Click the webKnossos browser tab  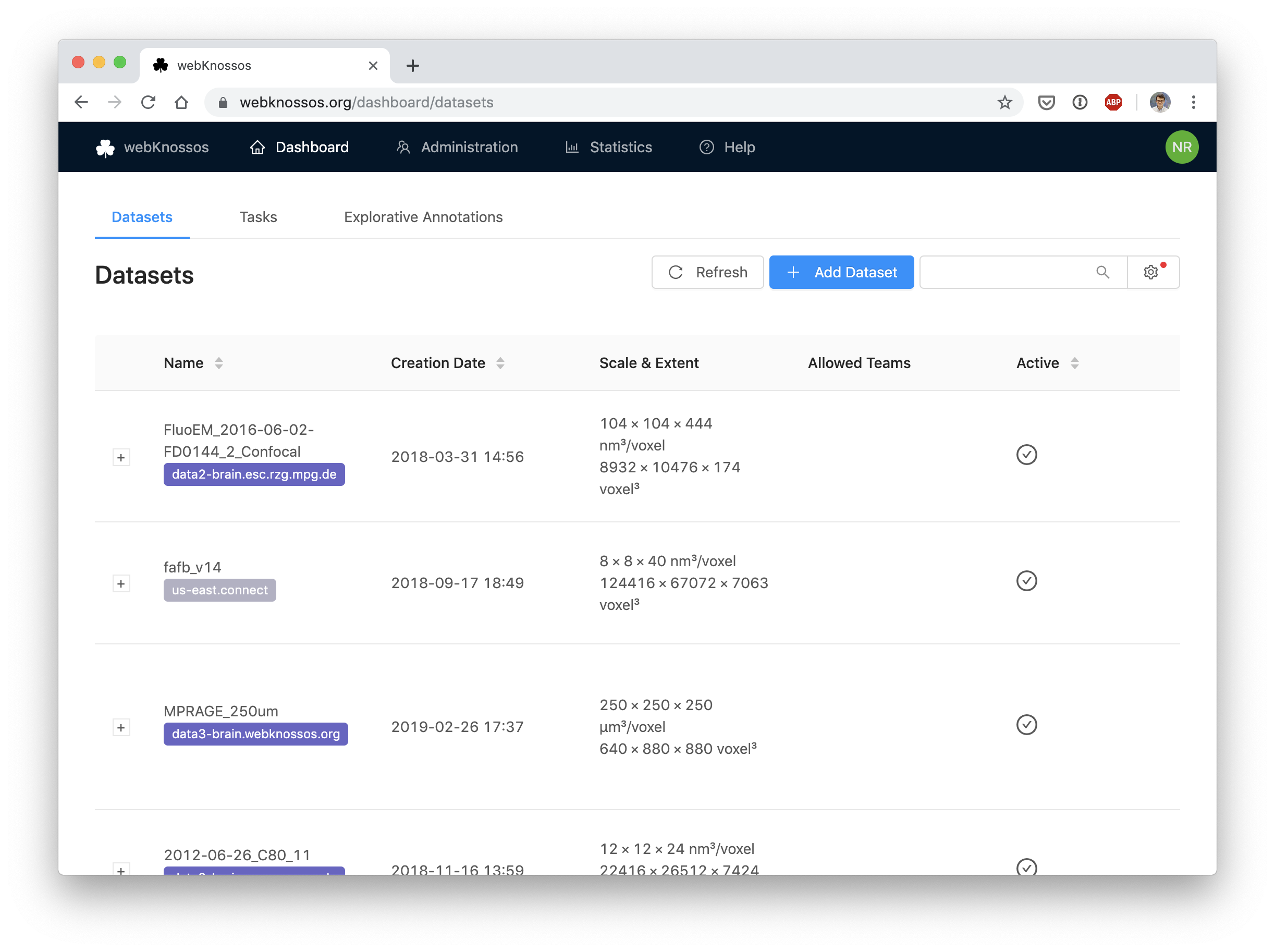pos(264,66)
